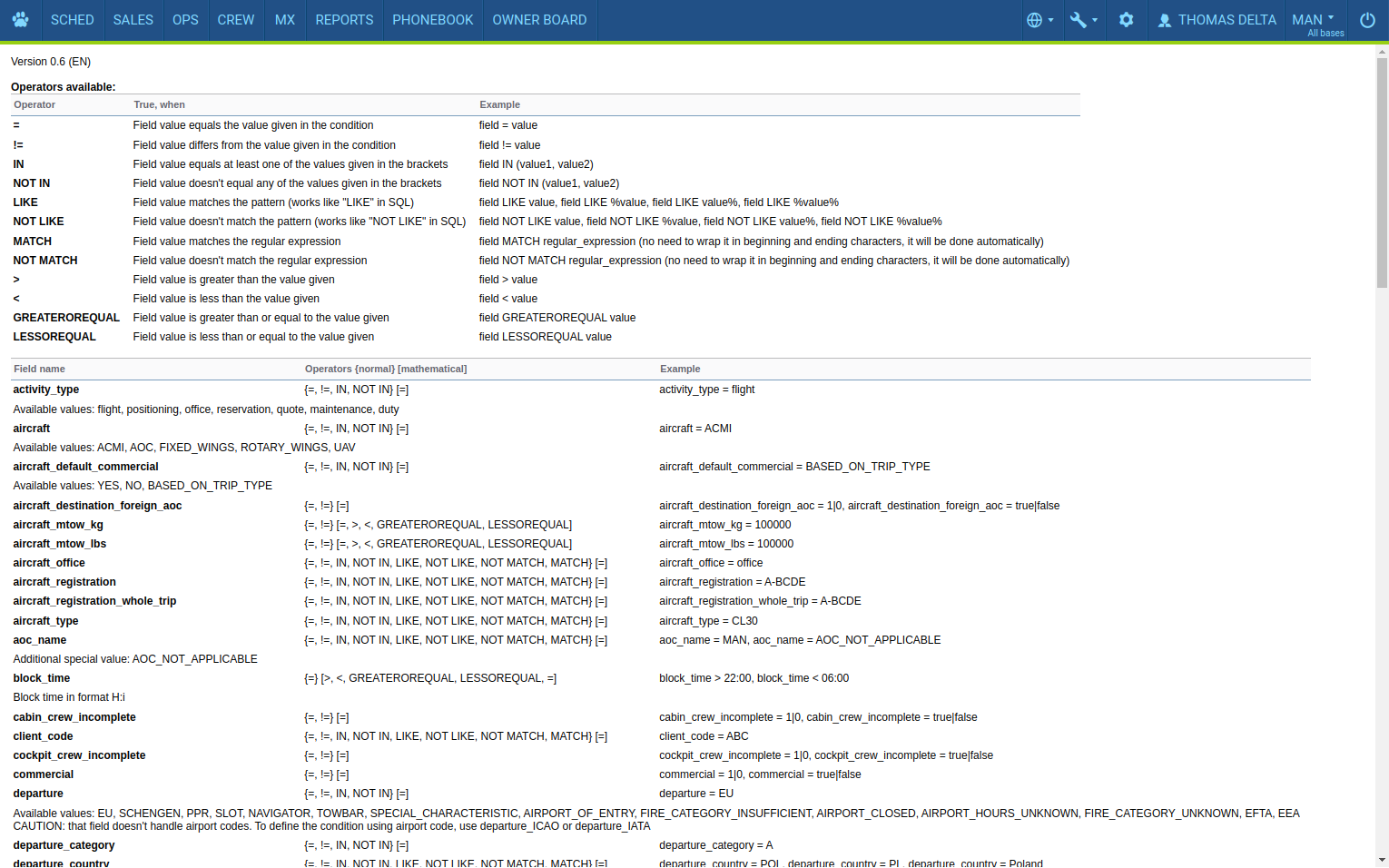Click the paw logo home icon
1389x868 pixels.
(x=20, y=20)
